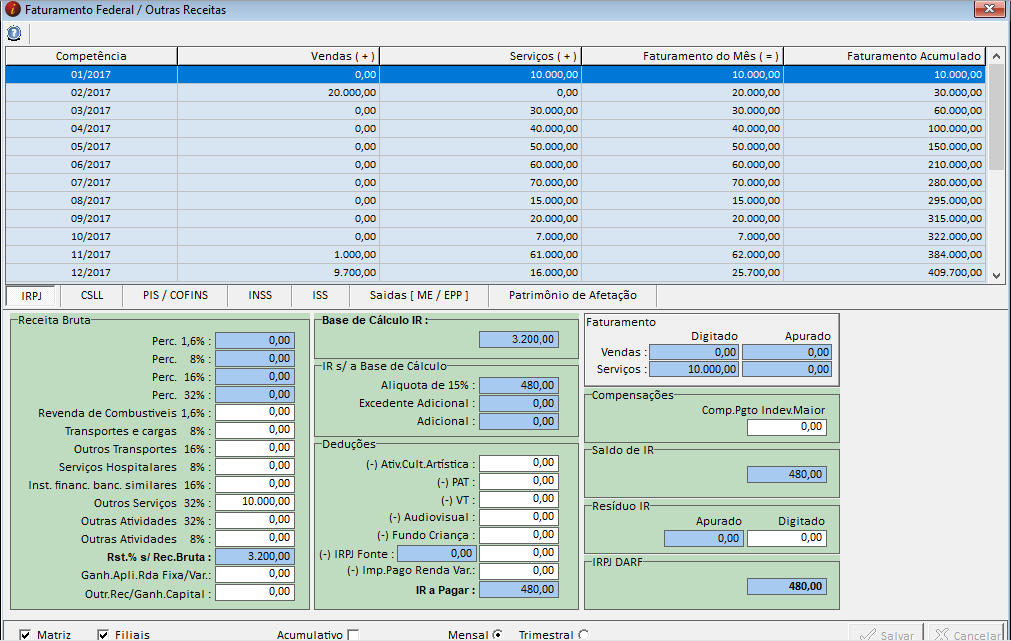The width and height of the screenshot is (1011, 641).
Task: Click the Resíduo IR Digitado field
Action: 787,538
